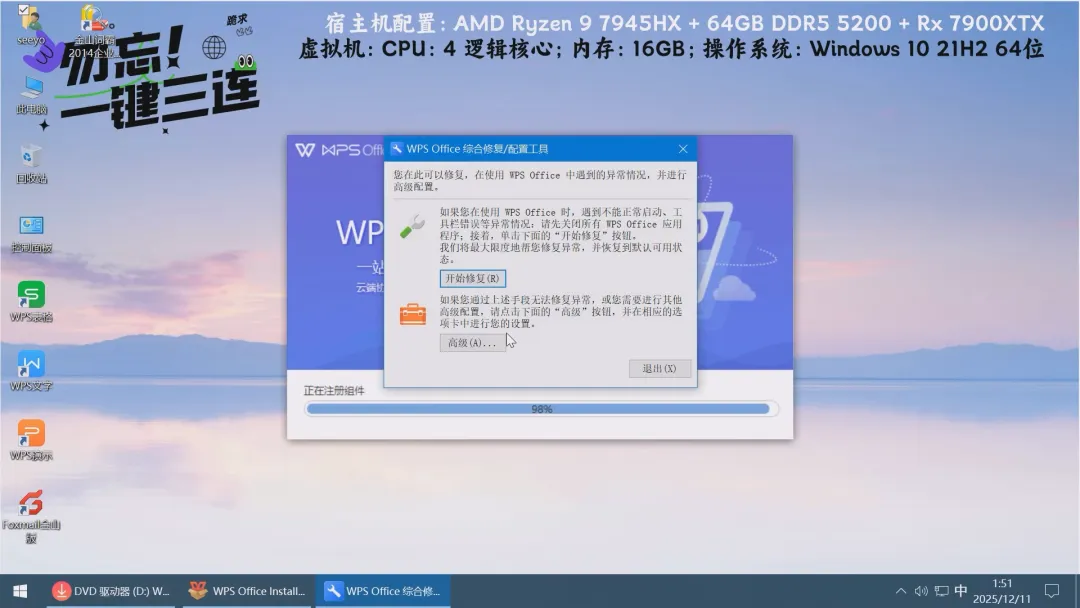Switch to WPS Office Install taskbar item
The width and height of the screenshot is (1080, 608).
point(247,591)
